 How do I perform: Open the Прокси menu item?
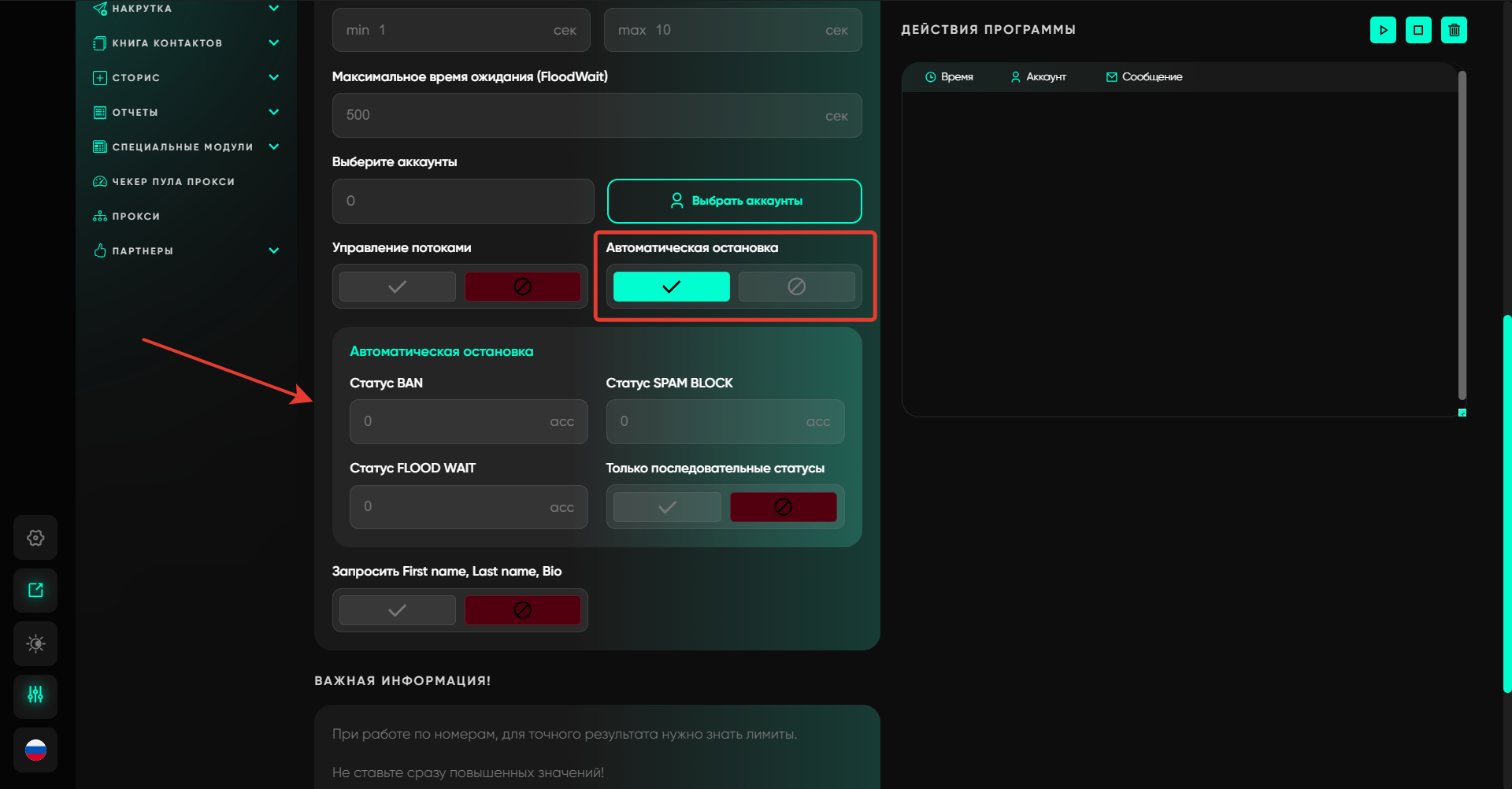click(135, 217)
